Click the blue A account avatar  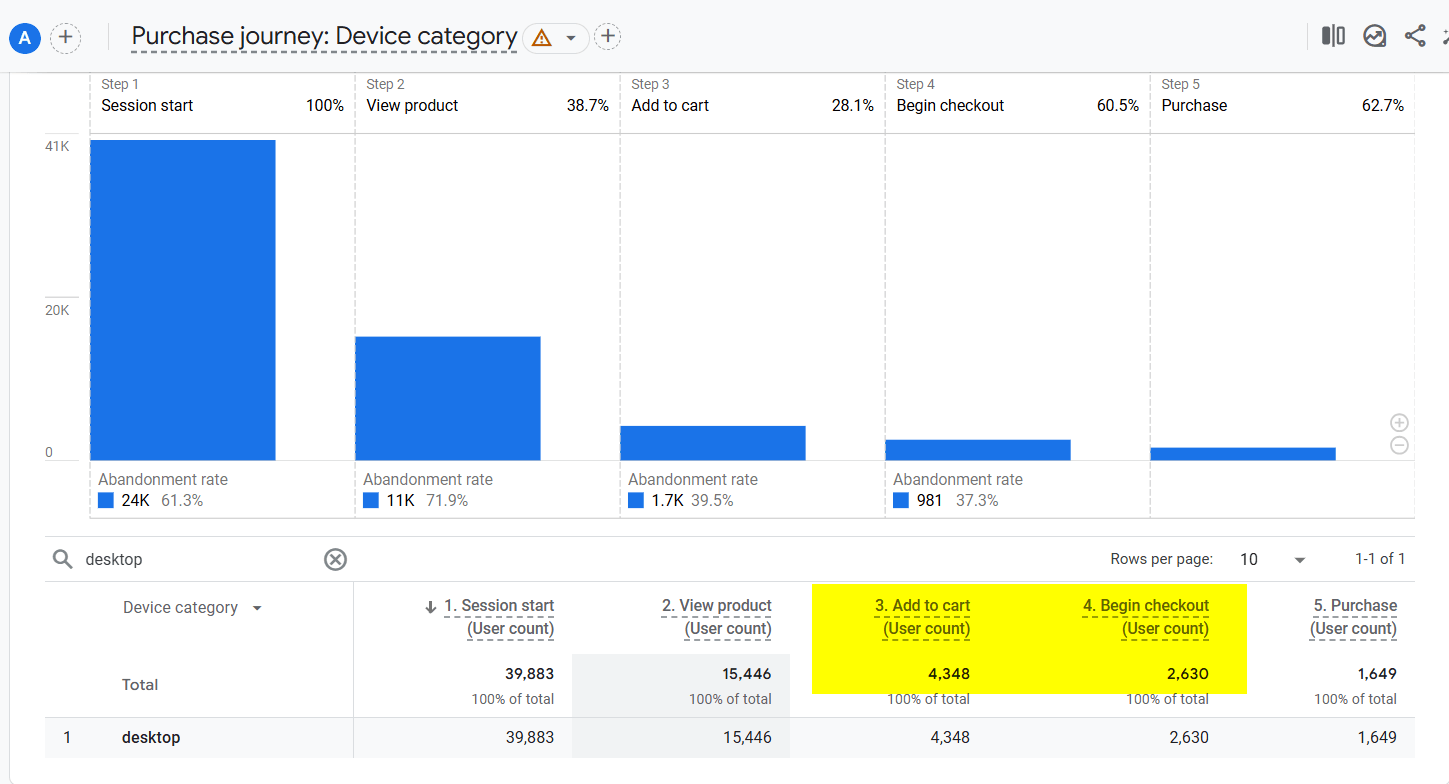coord(24,38)
